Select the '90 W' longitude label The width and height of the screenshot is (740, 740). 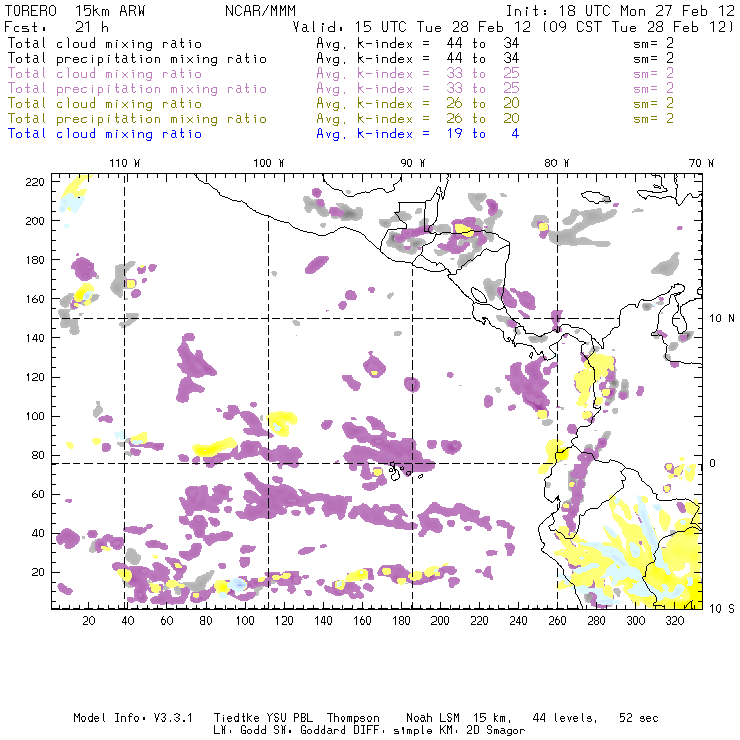click(x=413, y=163)
